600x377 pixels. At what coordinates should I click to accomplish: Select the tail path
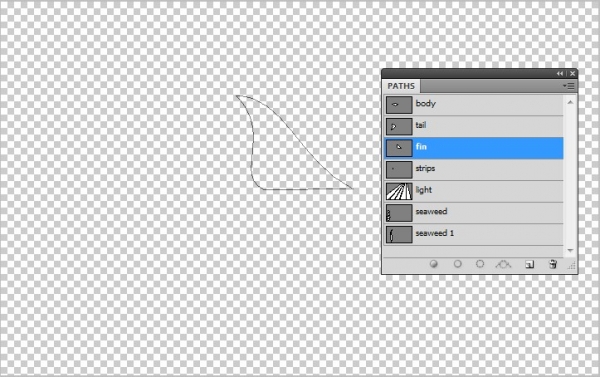click(x=474, y=126)
